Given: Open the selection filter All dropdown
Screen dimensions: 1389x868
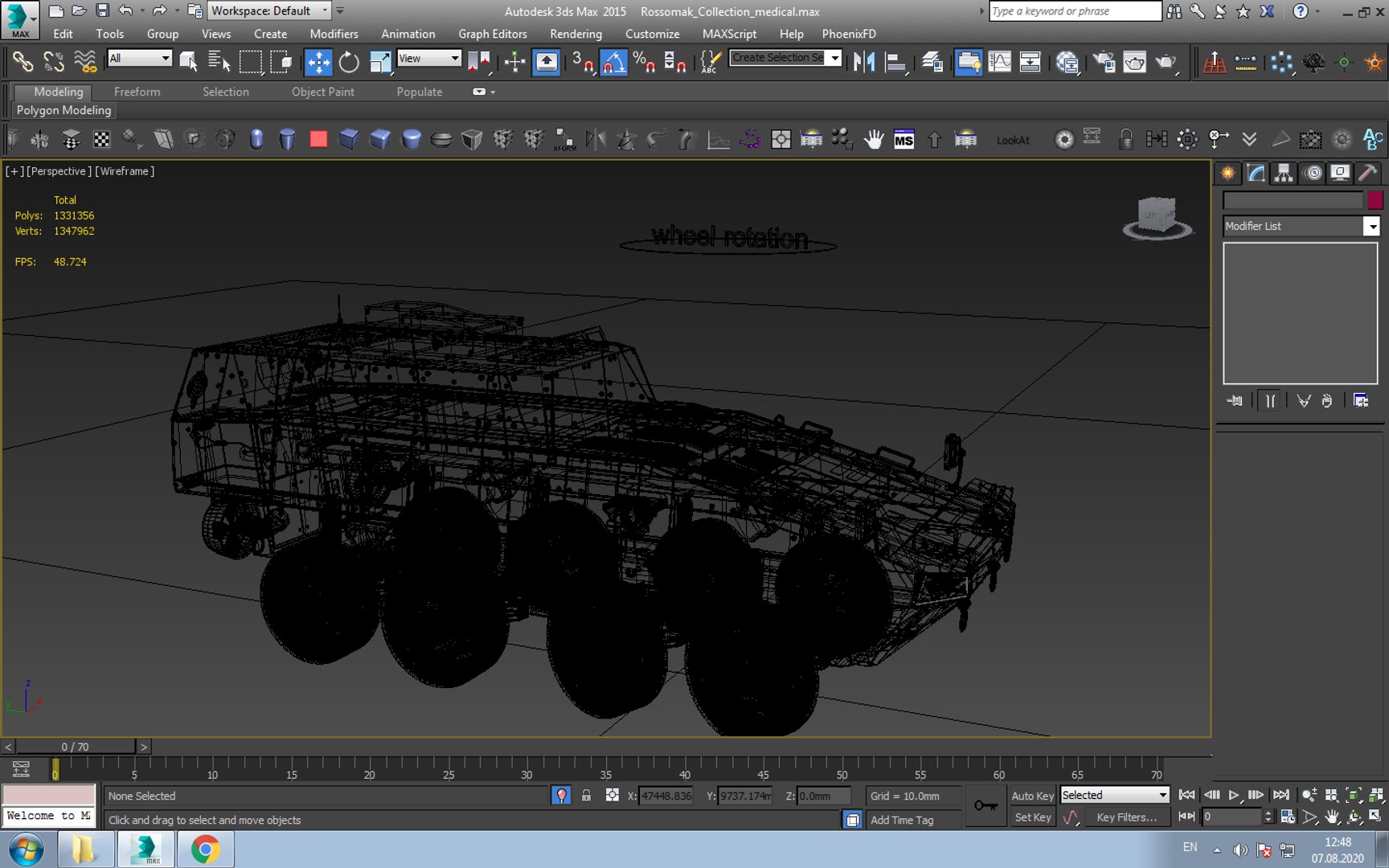Looking at the screenshot, I should 140,58.
